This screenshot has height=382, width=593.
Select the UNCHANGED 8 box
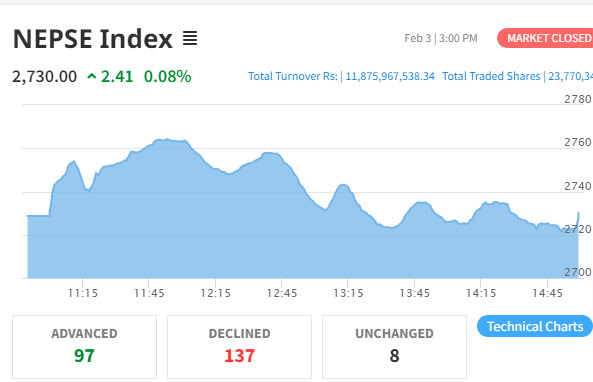click(x=394, y=347)
